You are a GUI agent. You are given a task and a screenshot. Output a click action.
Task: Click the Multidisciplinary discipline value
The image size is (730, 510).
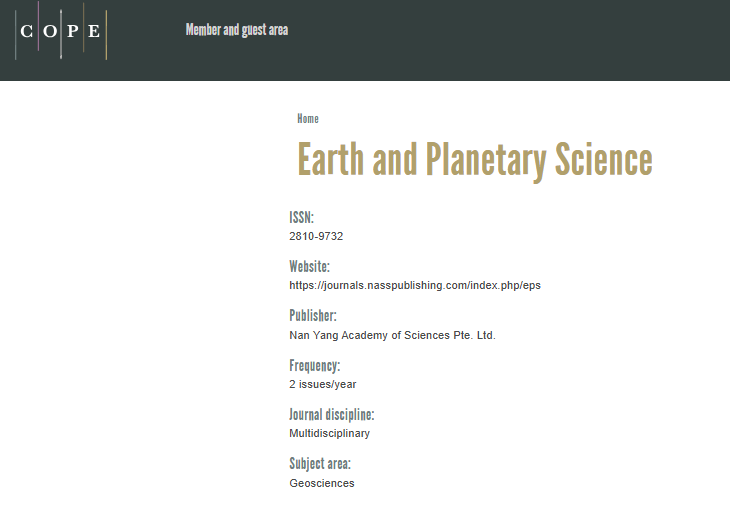coord(330,434)
